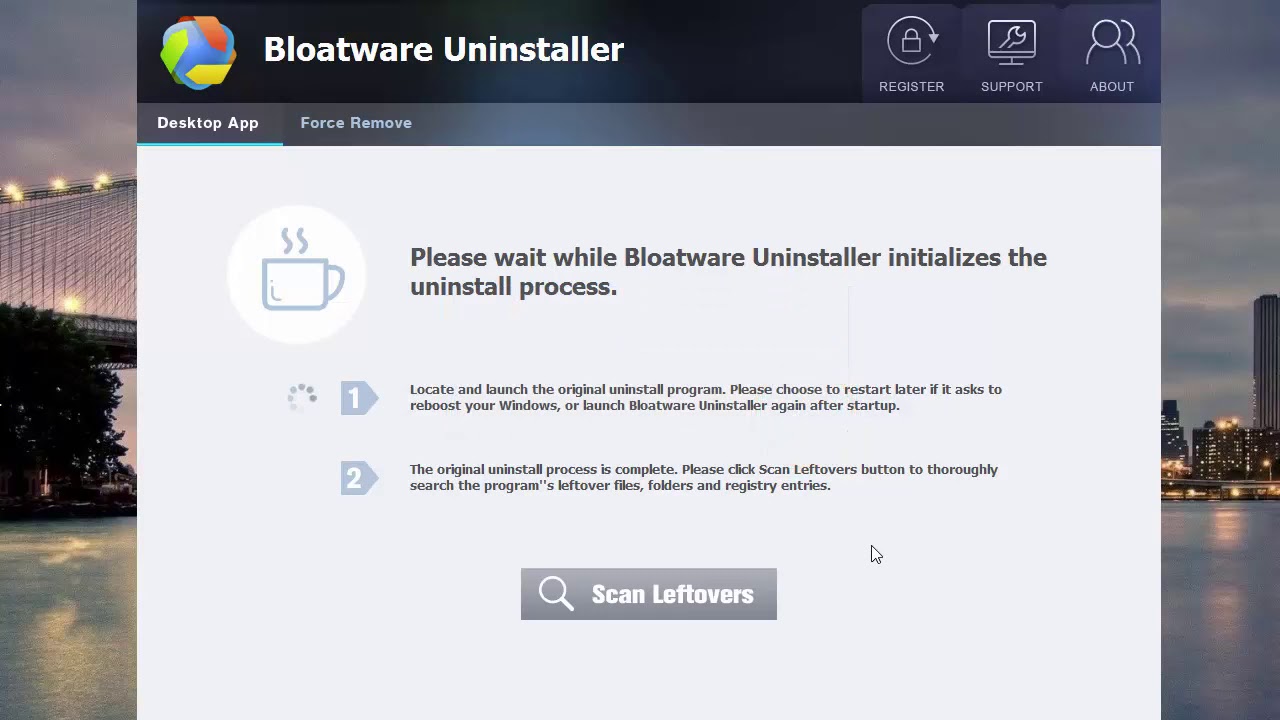
Task: Open the About people icon
Action: (x=1112, y=42)
